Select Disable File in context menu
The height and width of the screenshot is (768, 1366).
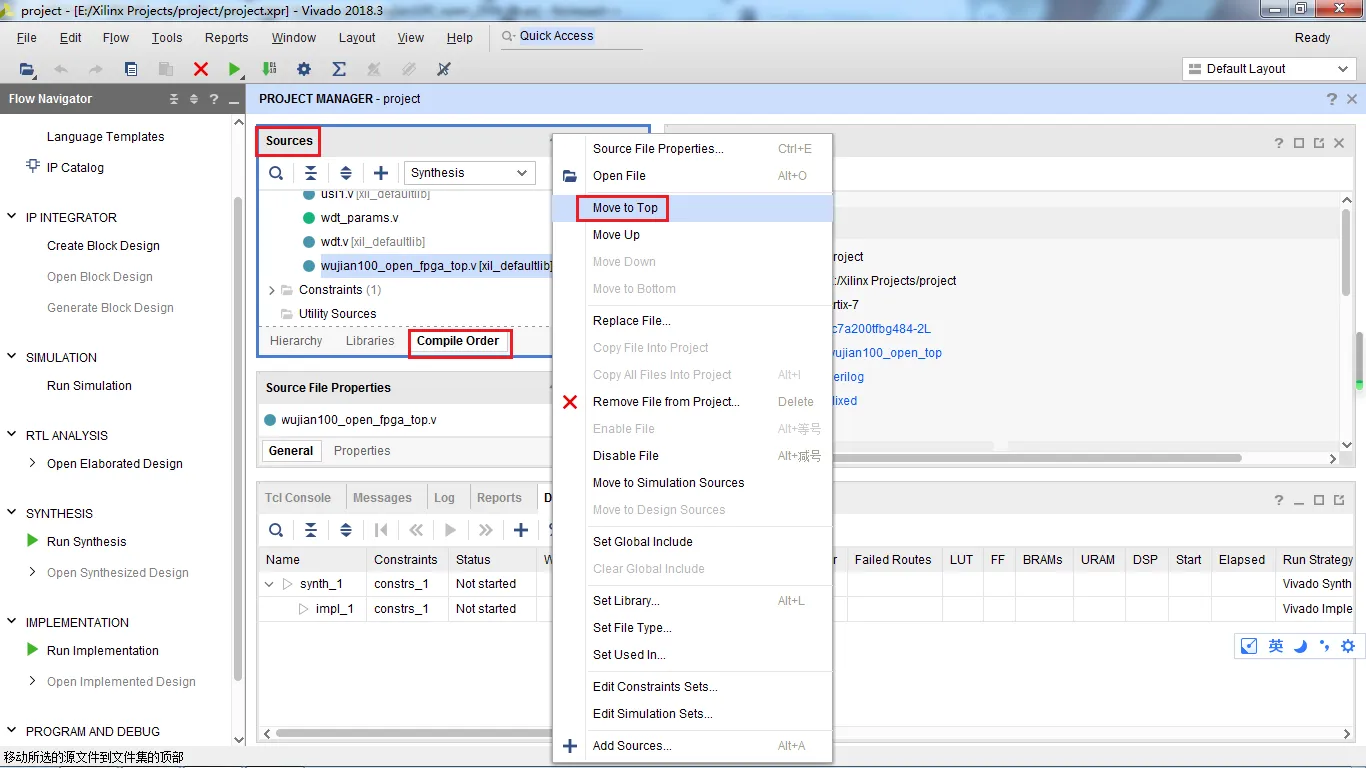[x=693, y=456]
